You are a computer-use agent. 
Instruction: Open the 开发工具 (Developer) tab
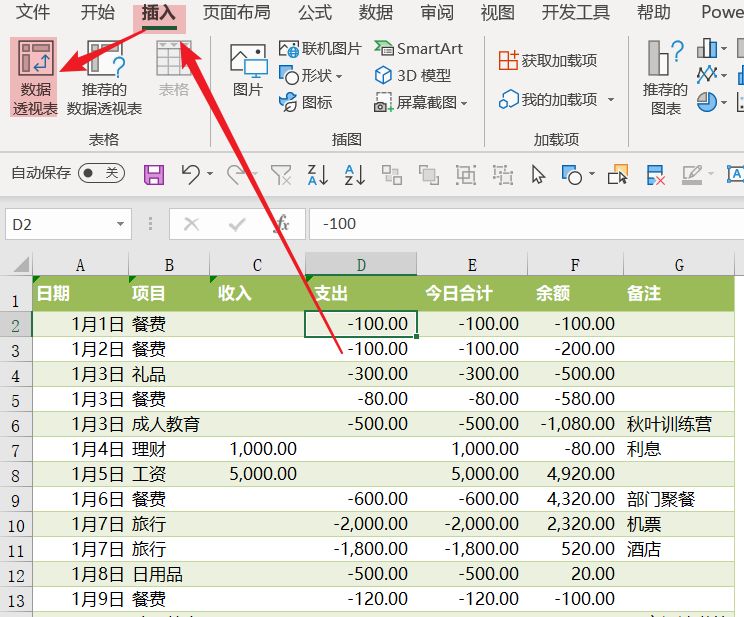click(x=576, y=12)
